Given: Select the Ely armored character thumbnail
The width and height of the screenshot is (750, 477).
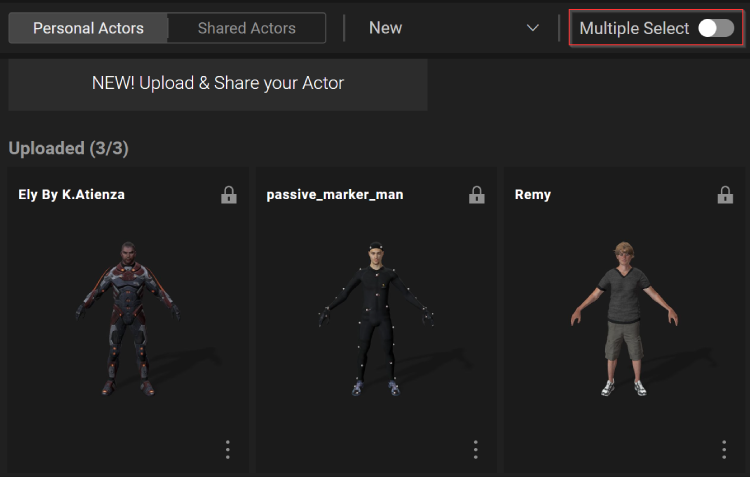Looking at the screenshot, I should pyautogui.click(x=128, y=318).
